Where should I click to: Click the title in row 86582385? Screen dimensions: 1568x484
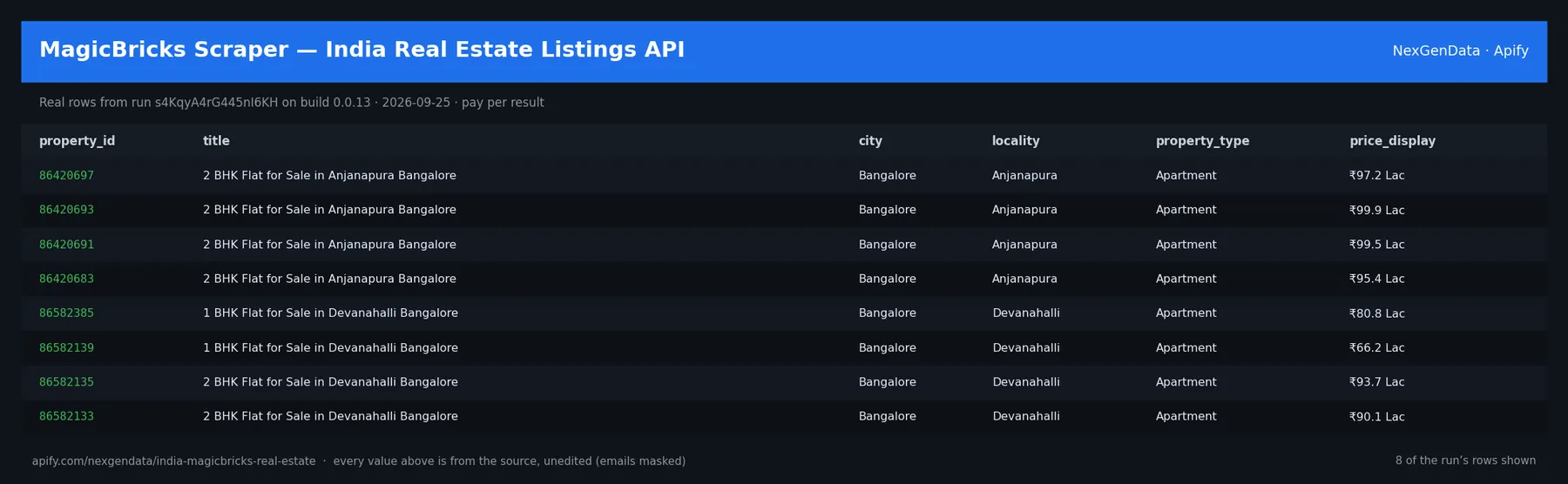coord(330,313)
